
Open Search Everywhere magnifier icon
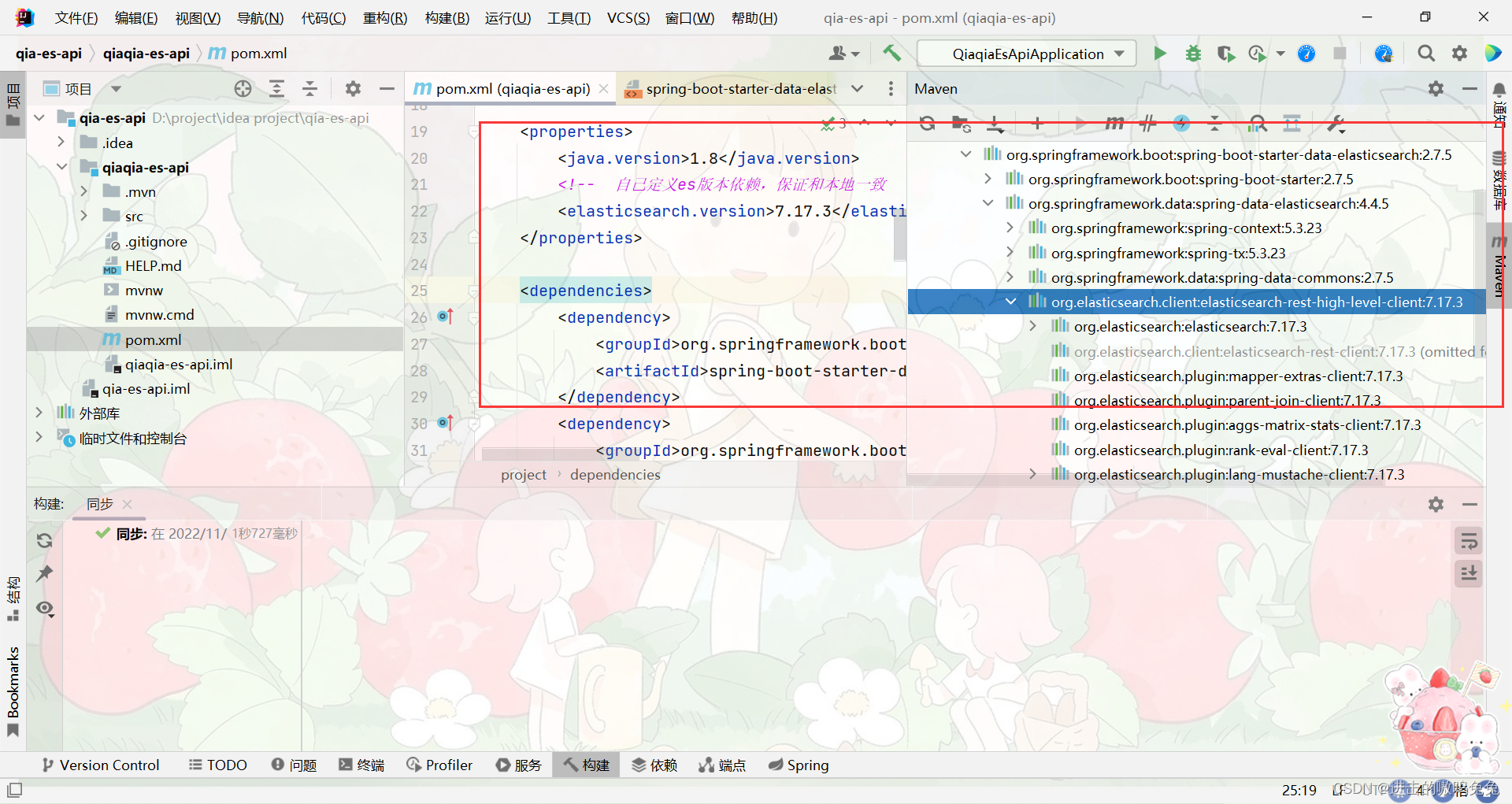(x=1426, y=54)
